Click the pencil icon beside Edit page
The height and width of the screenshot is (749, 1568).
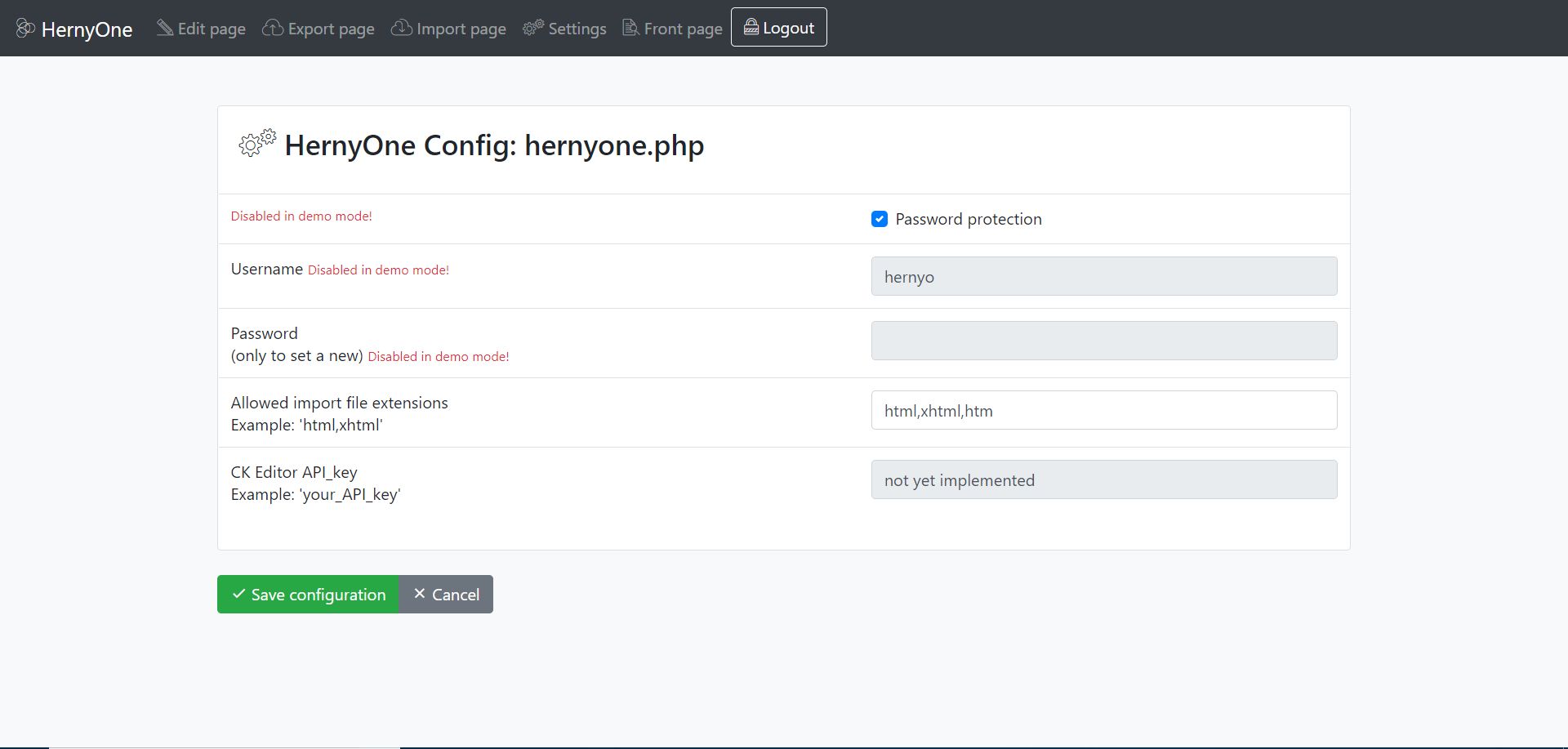tap(165, 28)
